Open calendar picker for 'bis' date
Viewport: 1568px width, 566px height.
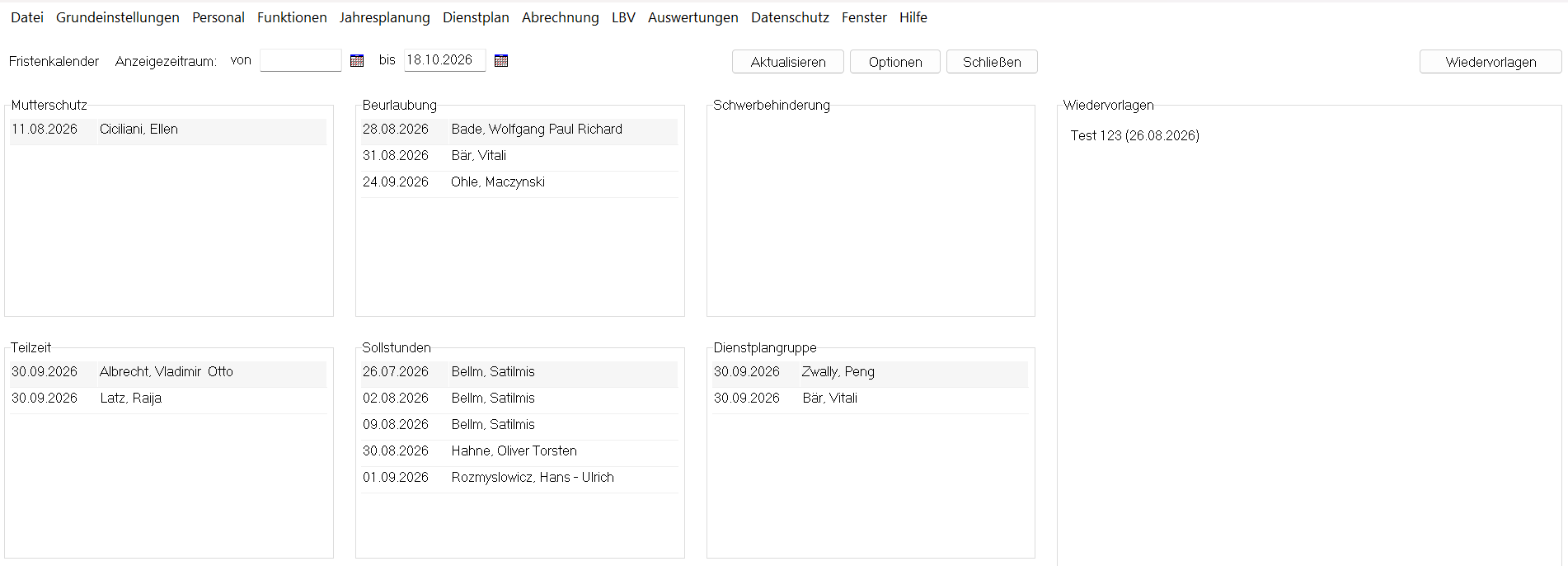point(501,60)
